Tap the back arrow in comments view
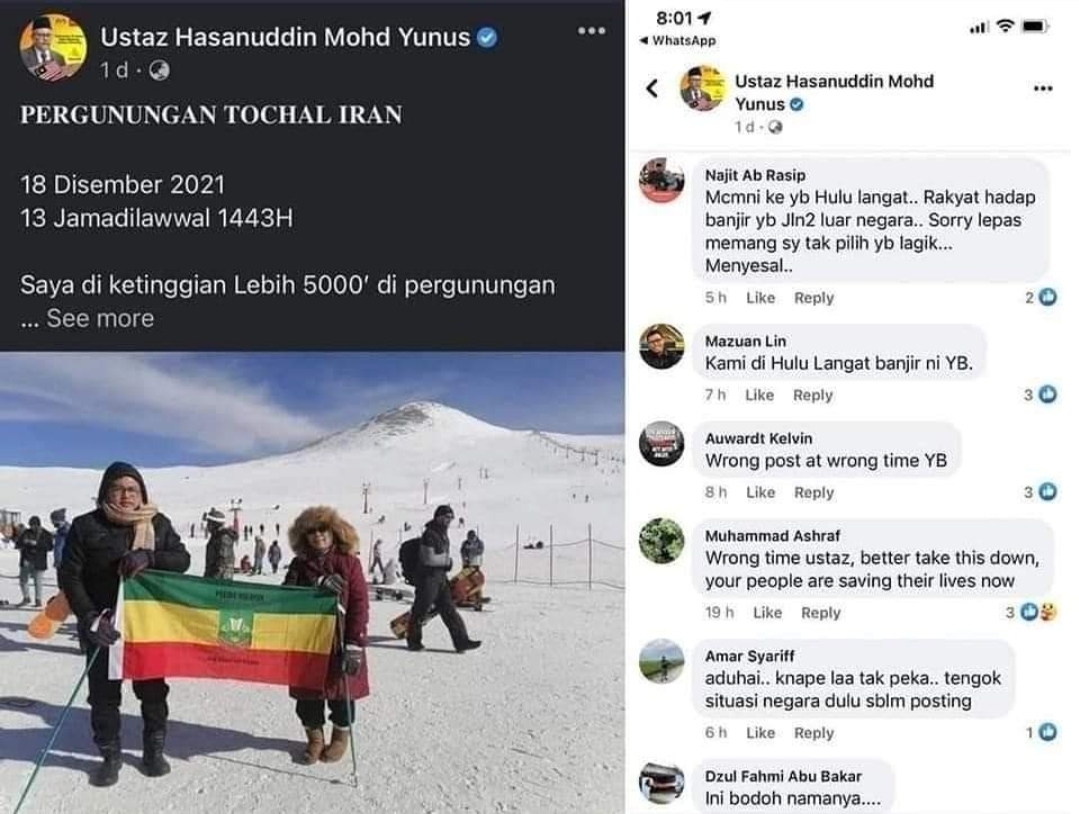1079x814 pixels. [x=652, y=88]
